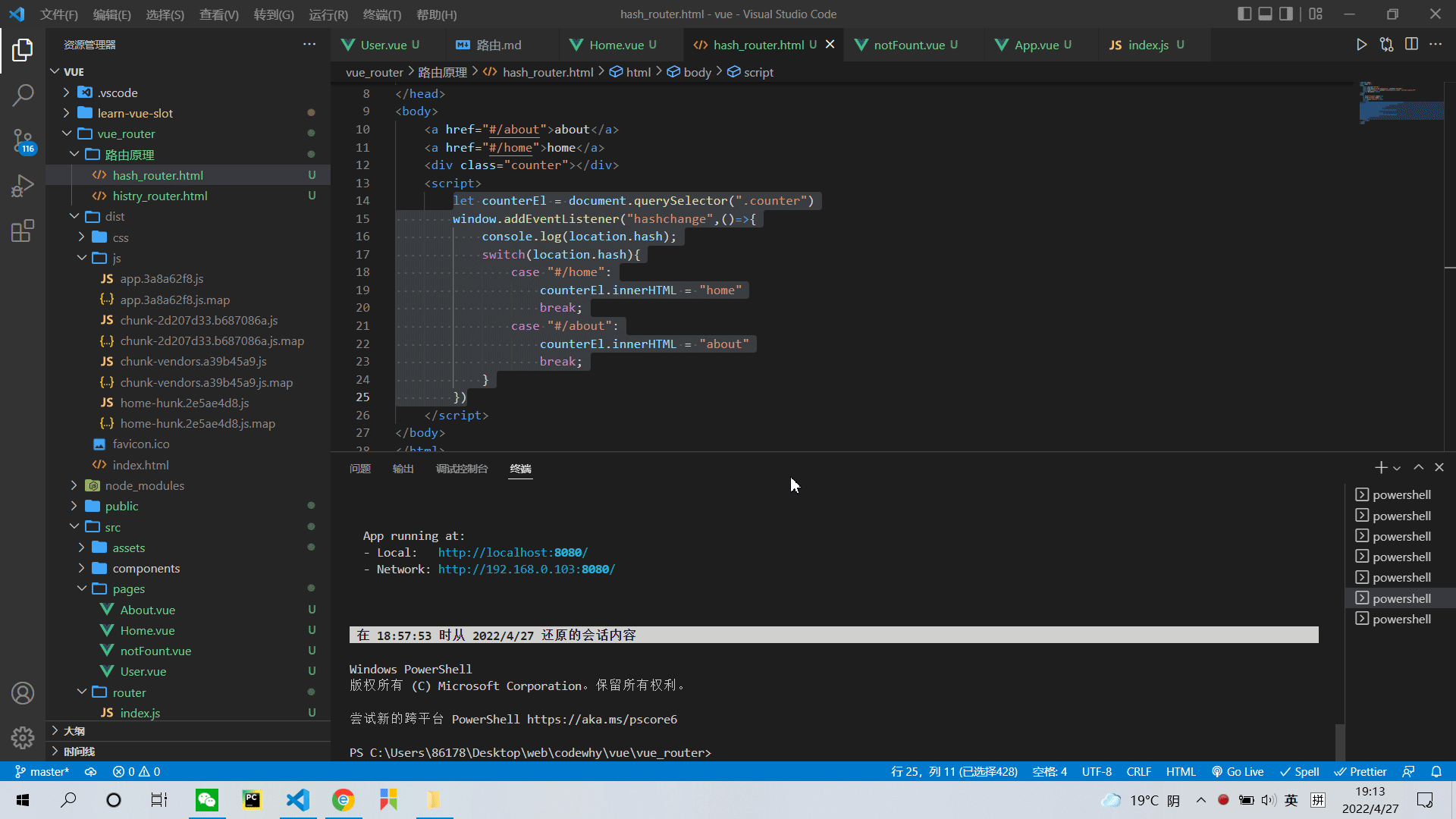Collapse the dist folder

coord(188,216)
